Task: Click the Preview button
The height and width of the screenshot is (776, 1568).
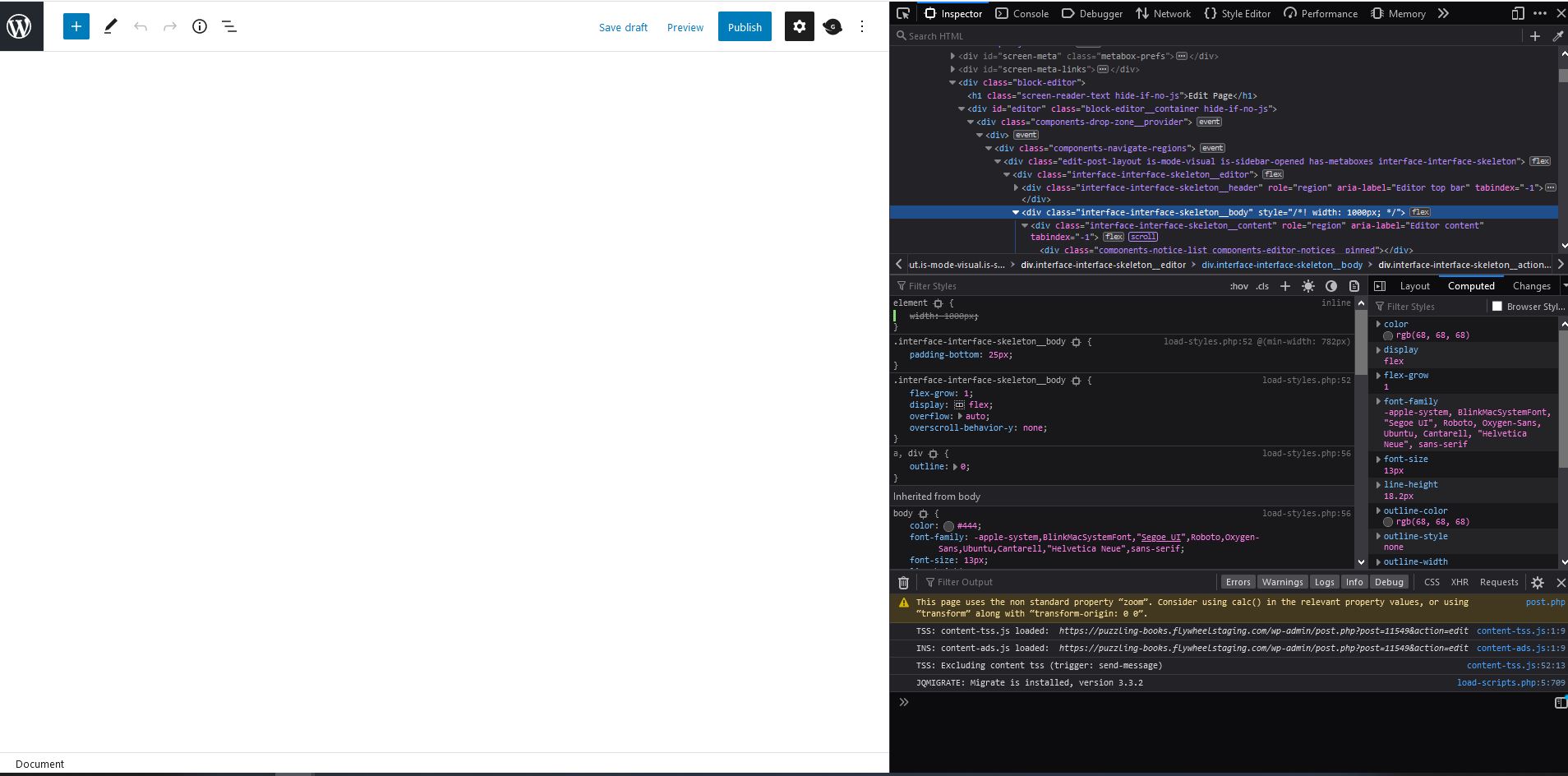Action: (685, 27)
